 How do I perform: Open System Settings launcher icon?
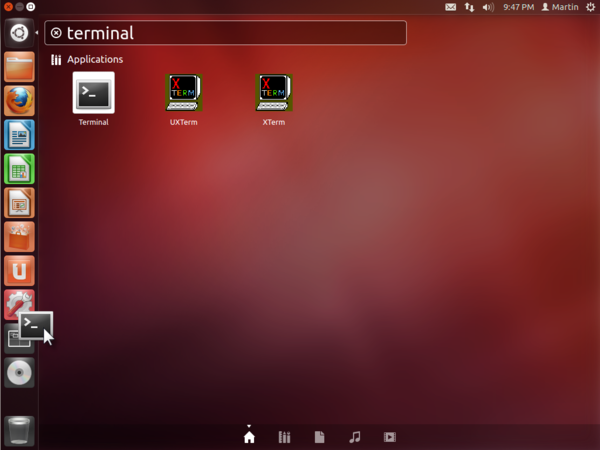(x=17, y=302)
